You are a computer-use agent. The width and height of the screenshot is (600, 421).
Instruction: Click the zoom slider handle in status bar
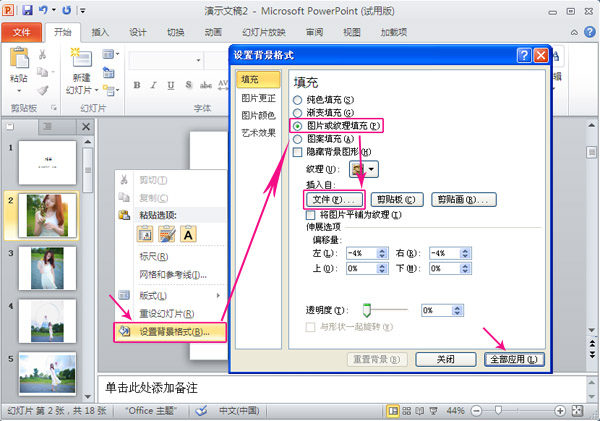coord(498,411)
